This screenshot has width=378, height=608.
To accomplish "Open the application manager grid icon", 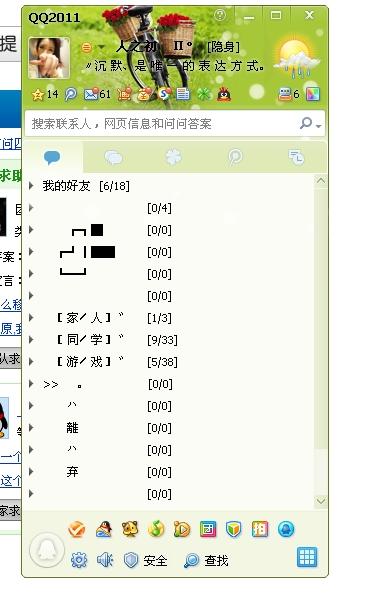I will click(x=307, y=557).
